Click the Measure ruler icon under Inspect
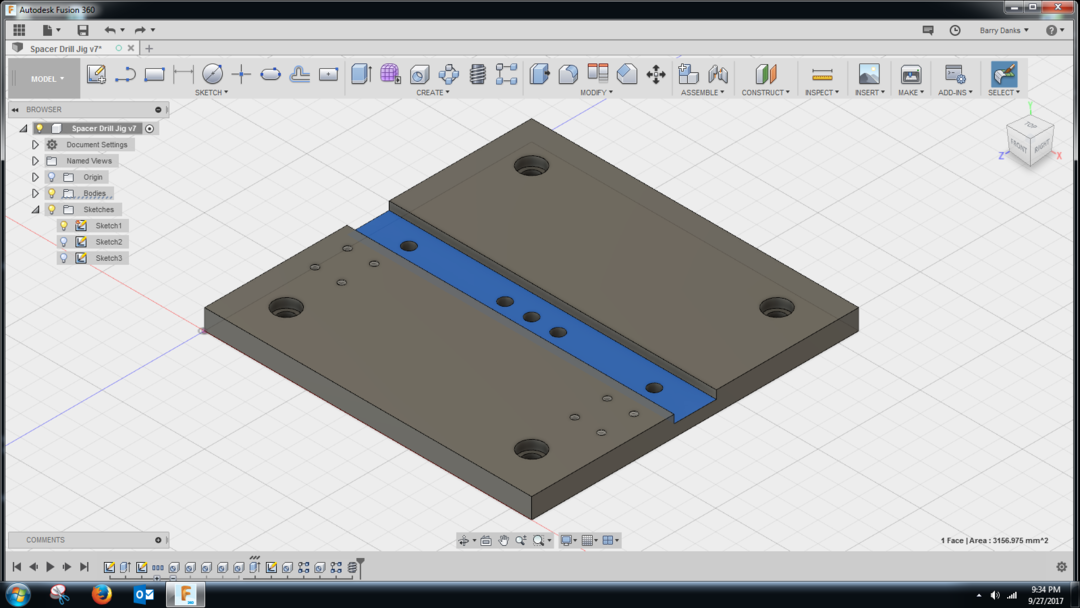 (822, 74)
